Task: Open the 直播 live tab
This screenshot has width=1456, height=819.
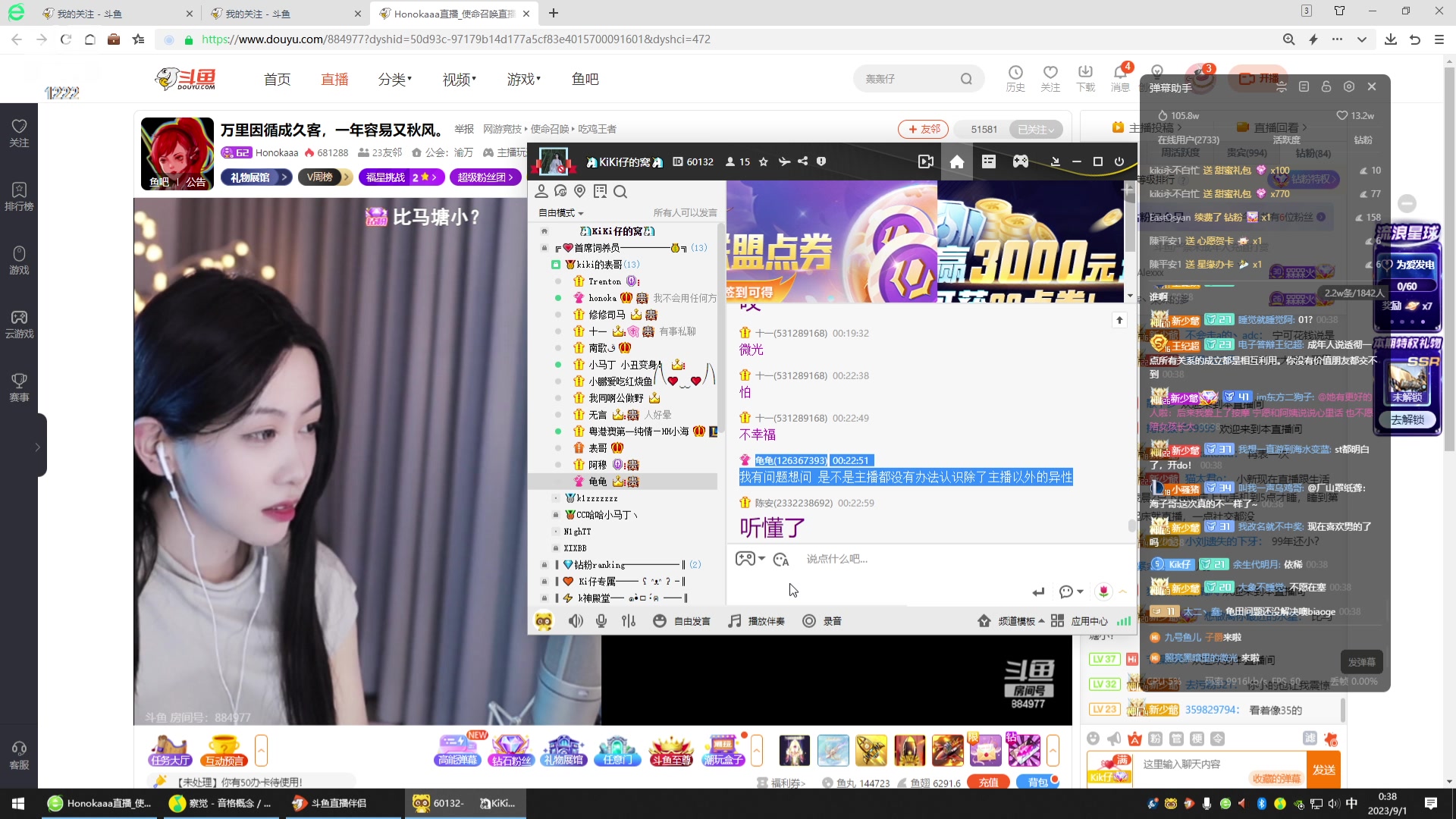Action: click(x=334, y=80)
